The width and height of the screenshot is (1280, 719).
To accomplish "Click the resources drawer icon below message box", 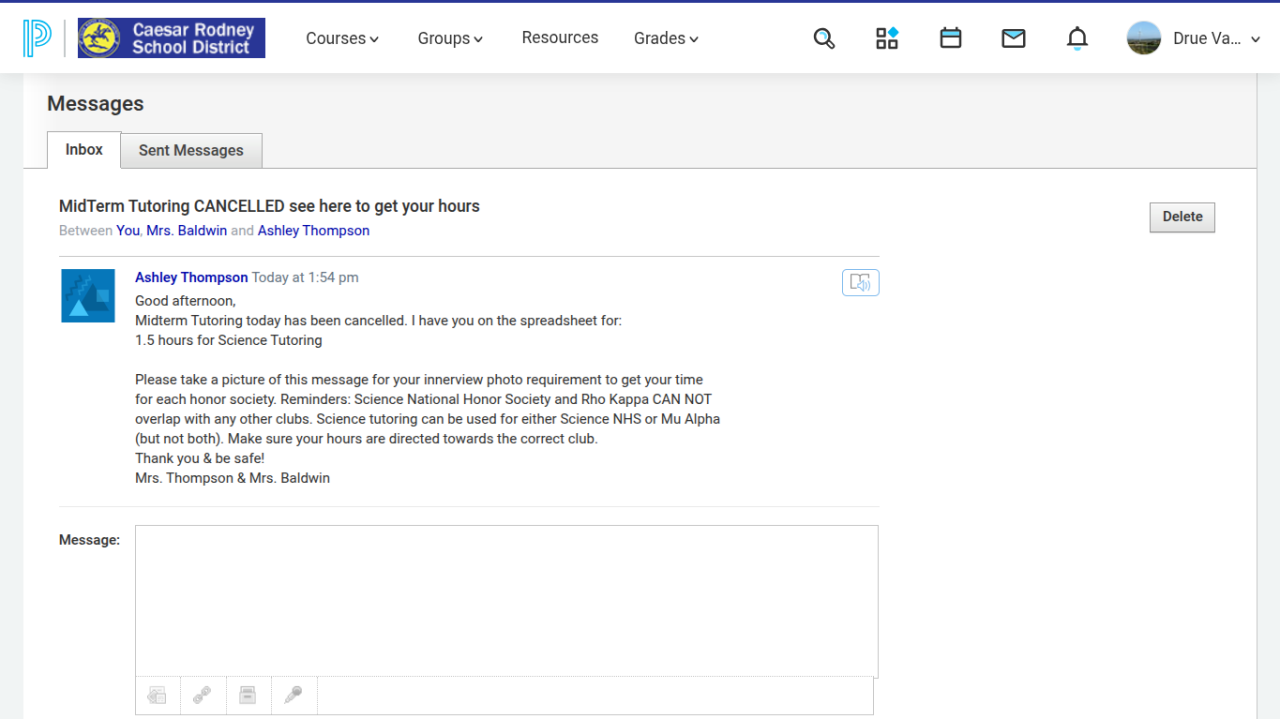I will point(248,695).
